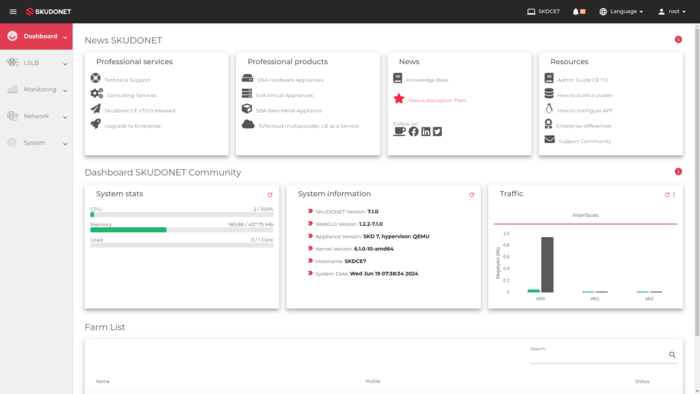The width and height of the screenshot is (700, 394).
Task: Open the Technical Support link
Action: coord(127,80)
